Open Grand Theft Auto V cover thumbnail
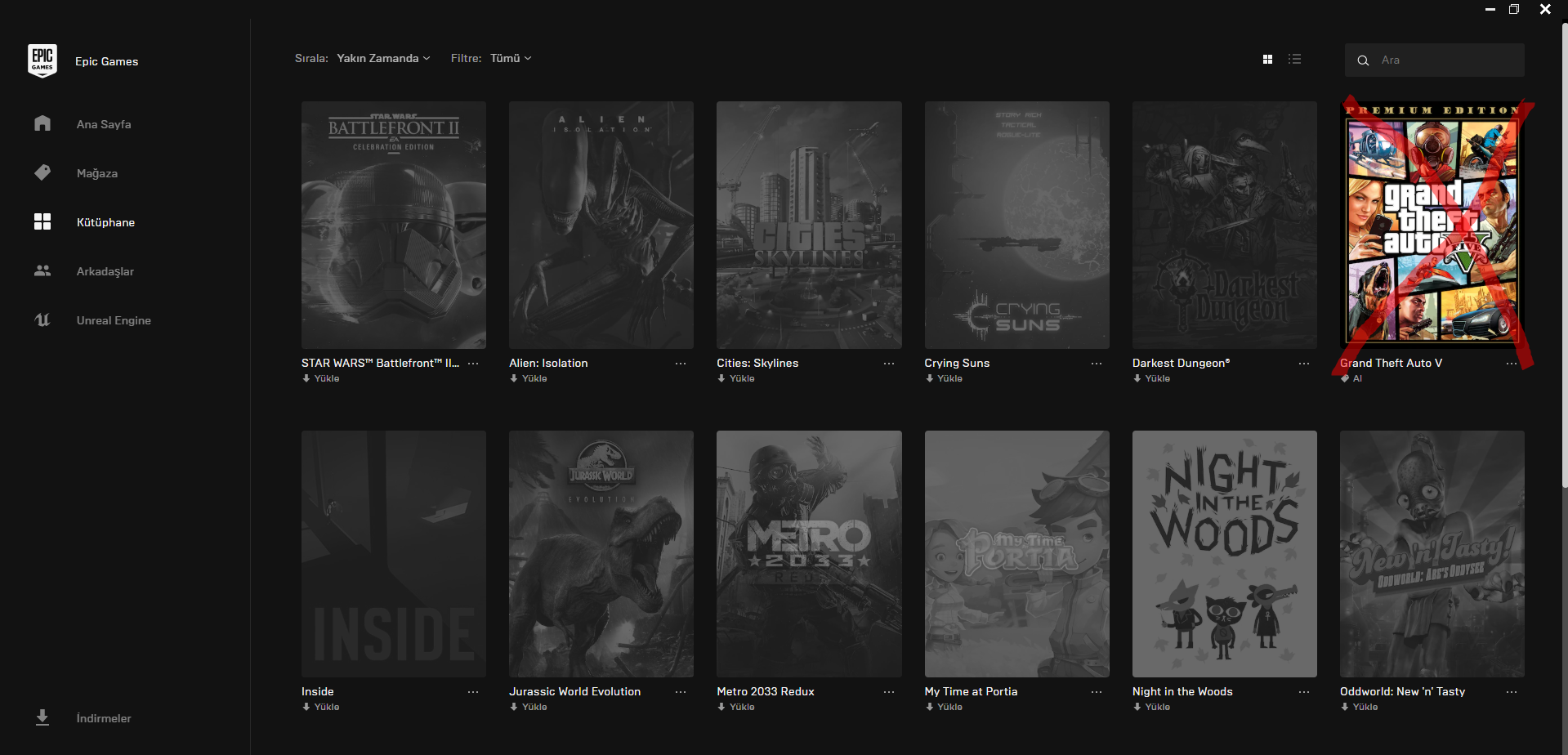 click(x=1432, y=225)
